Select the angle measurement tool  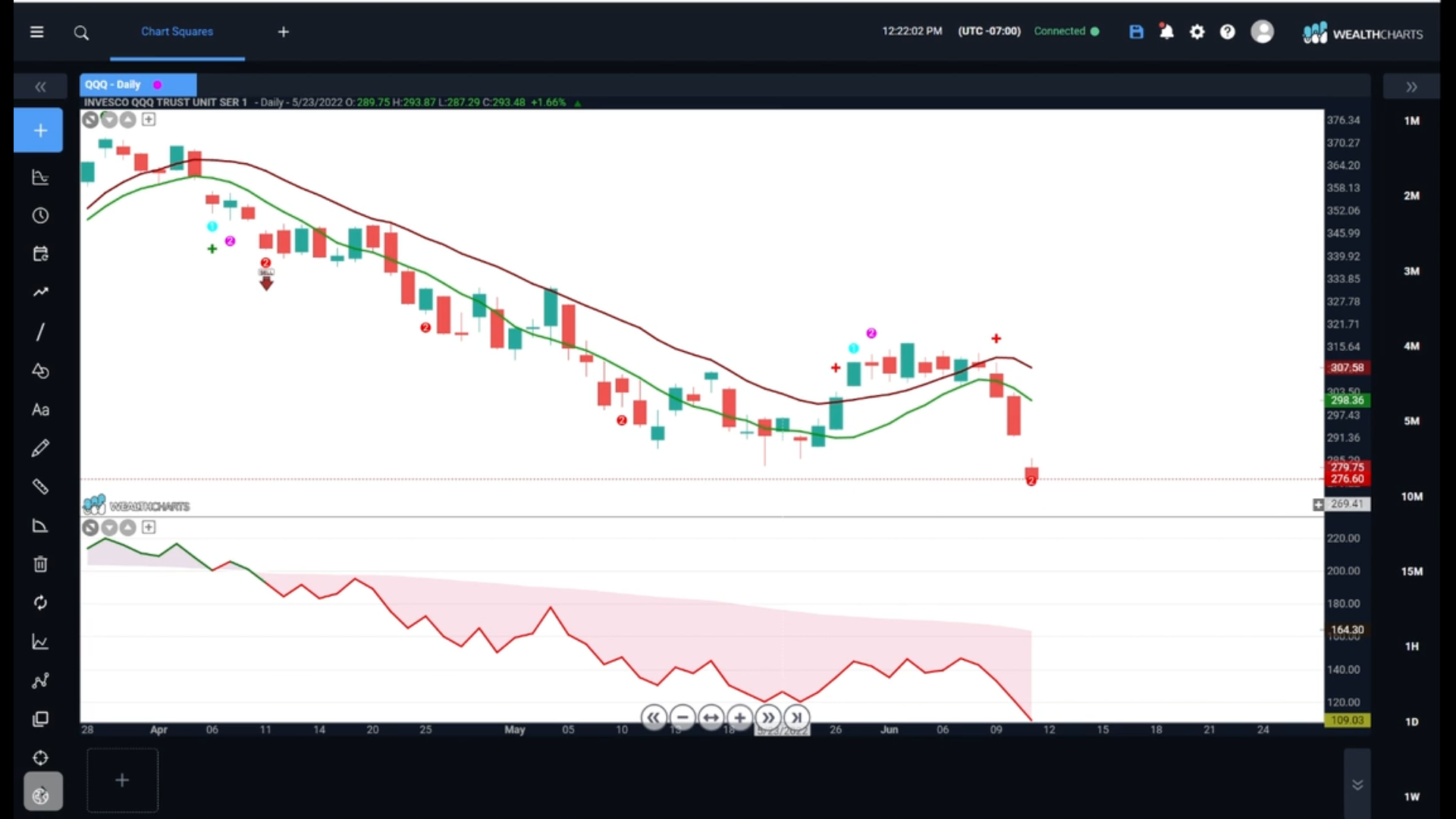click(x=40, y=526)
